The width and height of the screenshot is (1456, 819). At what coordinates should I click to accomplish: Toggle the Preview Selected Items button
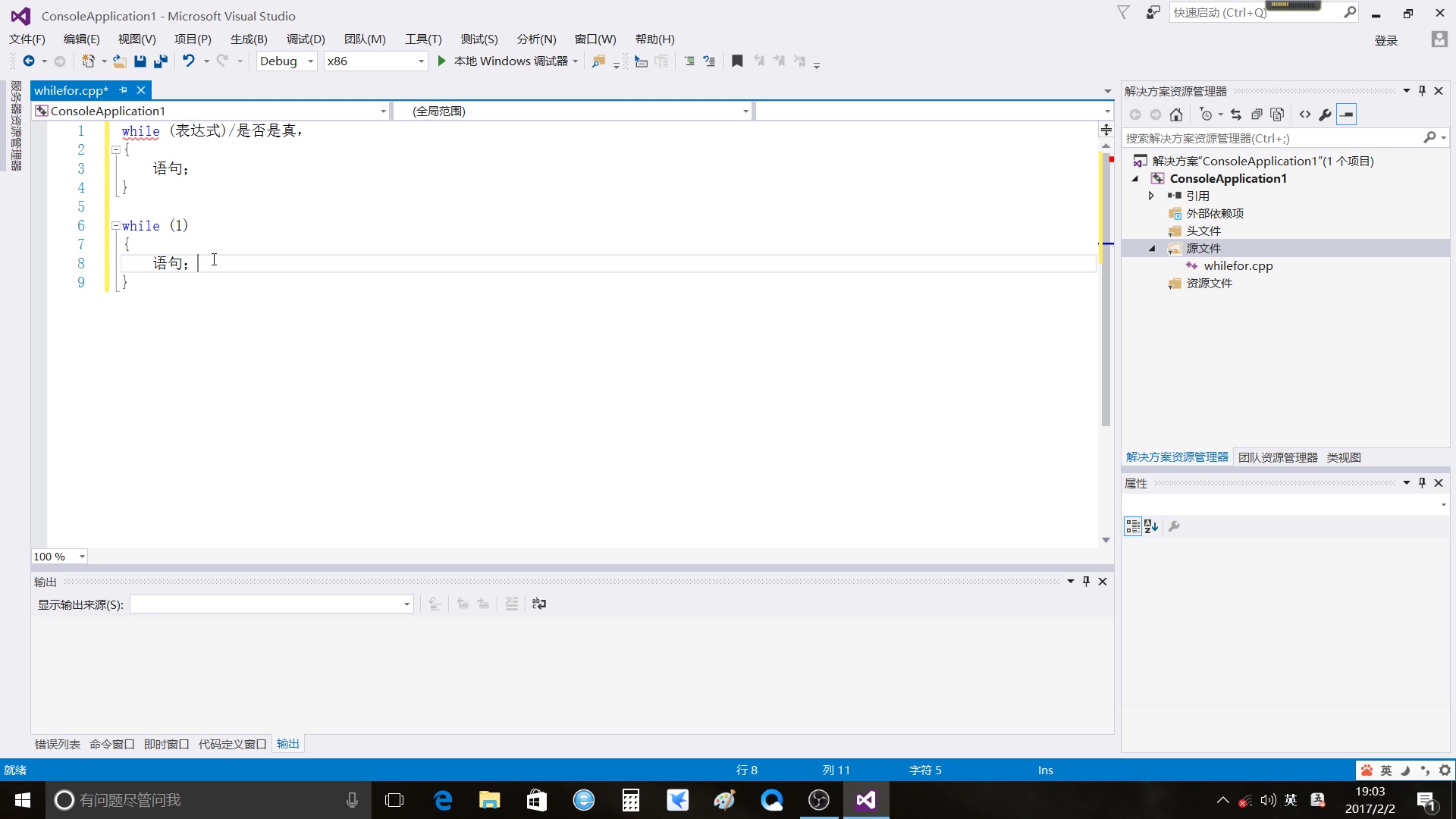1347,115
